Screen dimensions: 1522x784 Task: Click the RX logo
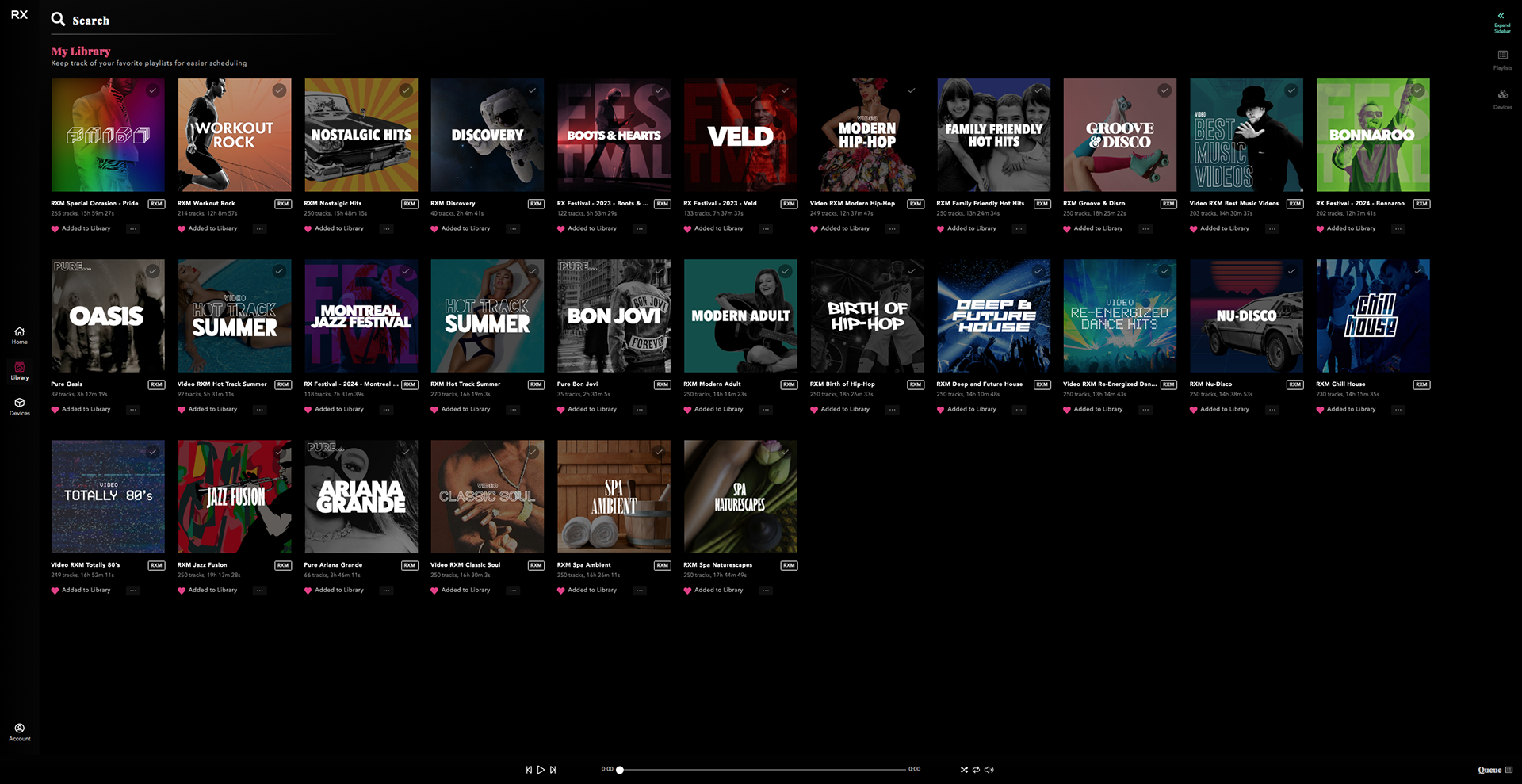coord(19,14)
